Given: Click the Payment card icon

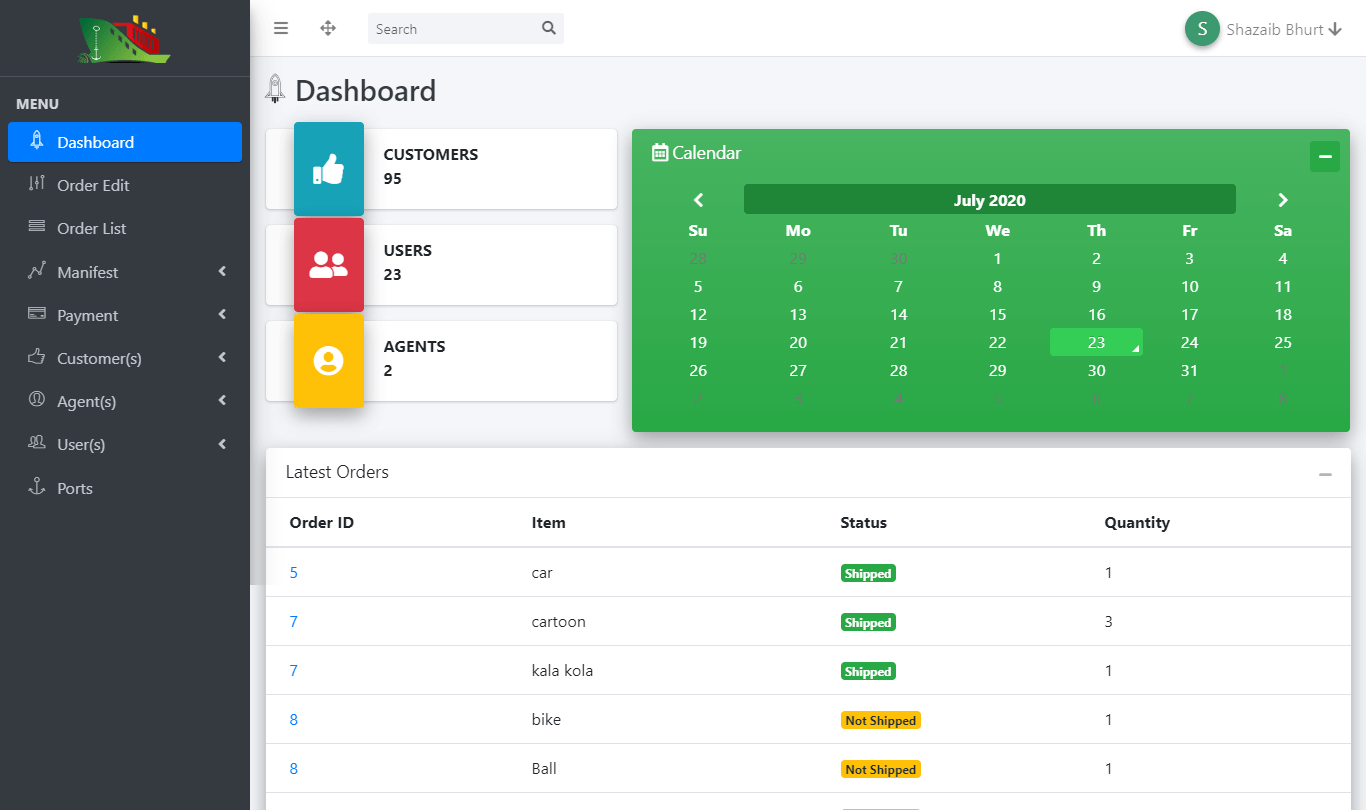Looking at the screenshot, I should (x=37, y=313).
